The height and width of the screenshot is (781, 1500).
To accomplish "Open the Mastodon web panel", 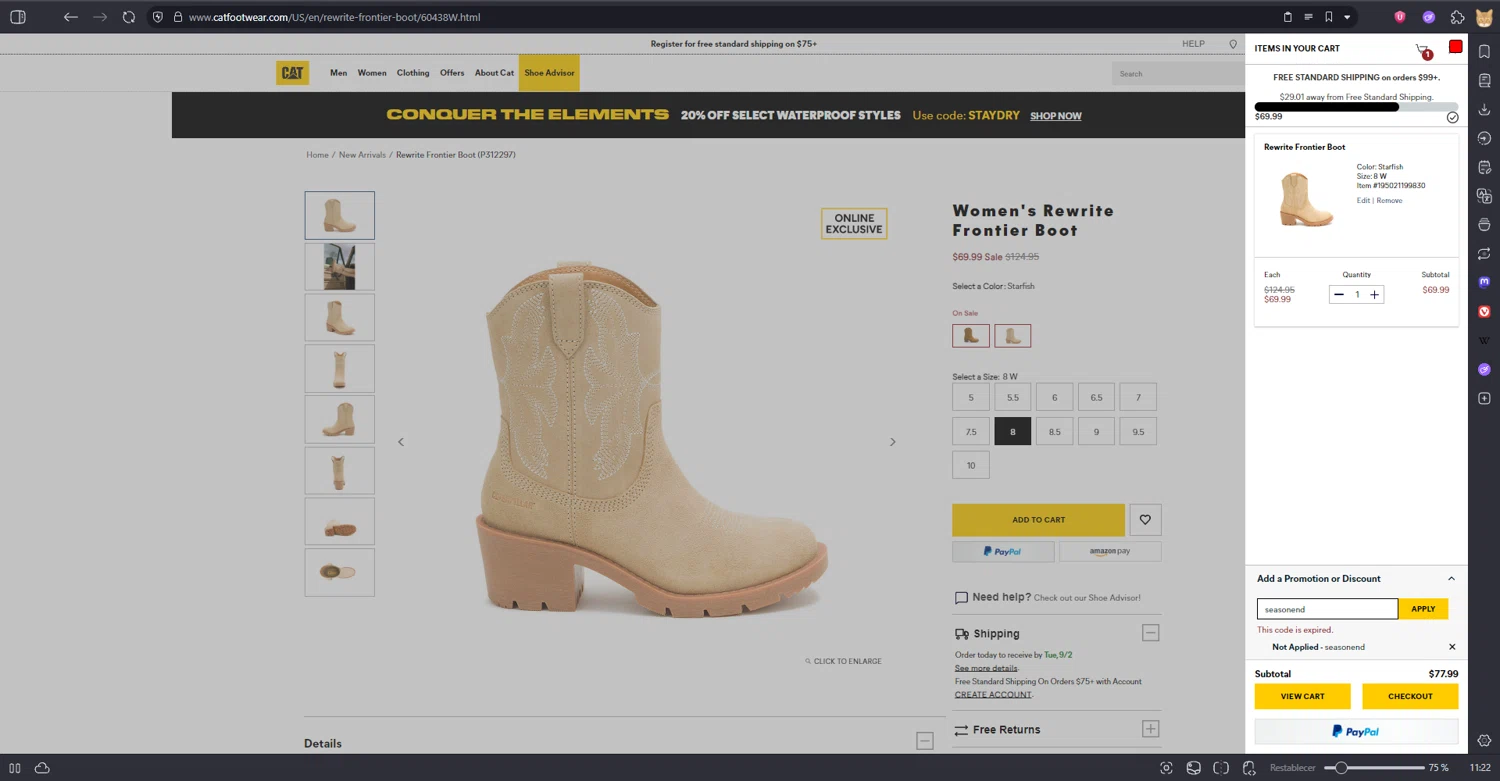I will click(1485, 283).
